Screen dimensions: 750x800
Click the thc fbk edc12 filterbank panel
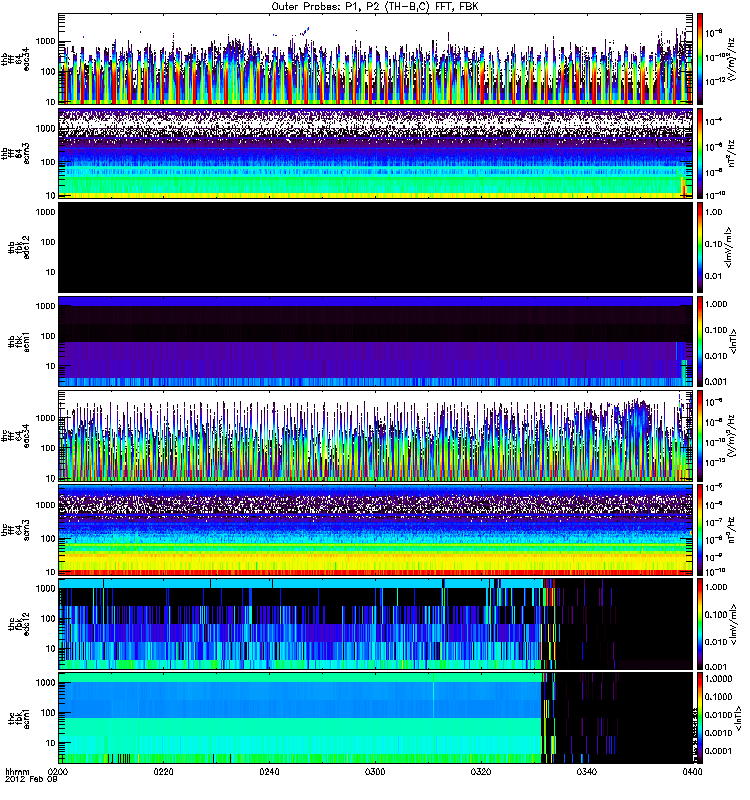pyautogui.click(x=375, y=624)
